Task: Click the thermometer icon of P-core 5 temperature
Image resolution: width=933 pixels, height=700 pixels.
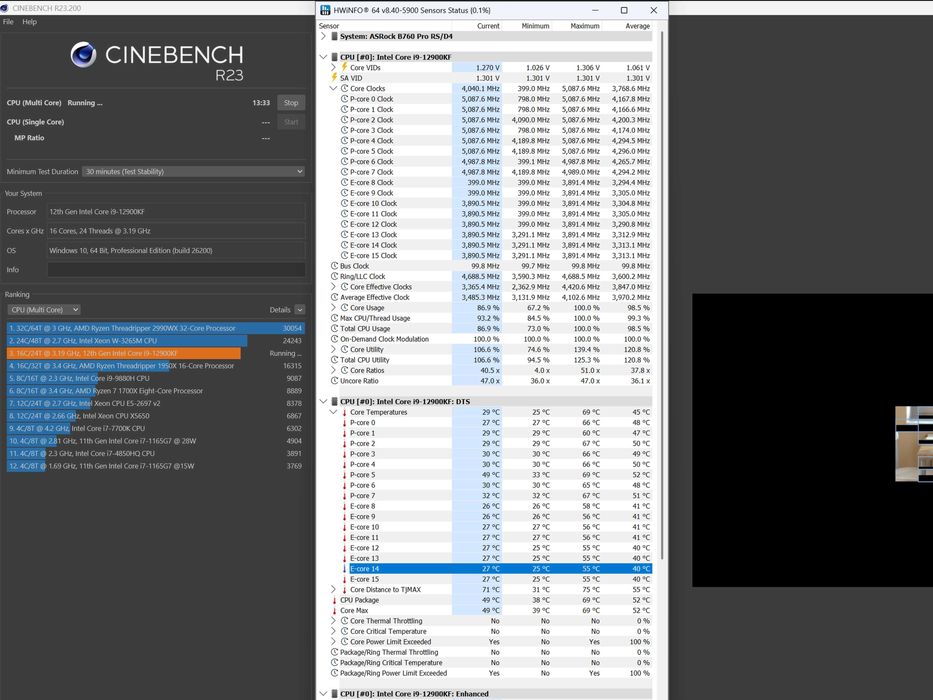Action: pos(345,475)
